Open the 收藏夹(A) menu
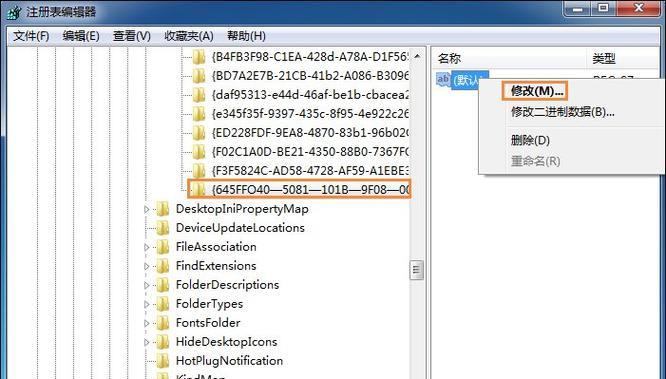 189,36
